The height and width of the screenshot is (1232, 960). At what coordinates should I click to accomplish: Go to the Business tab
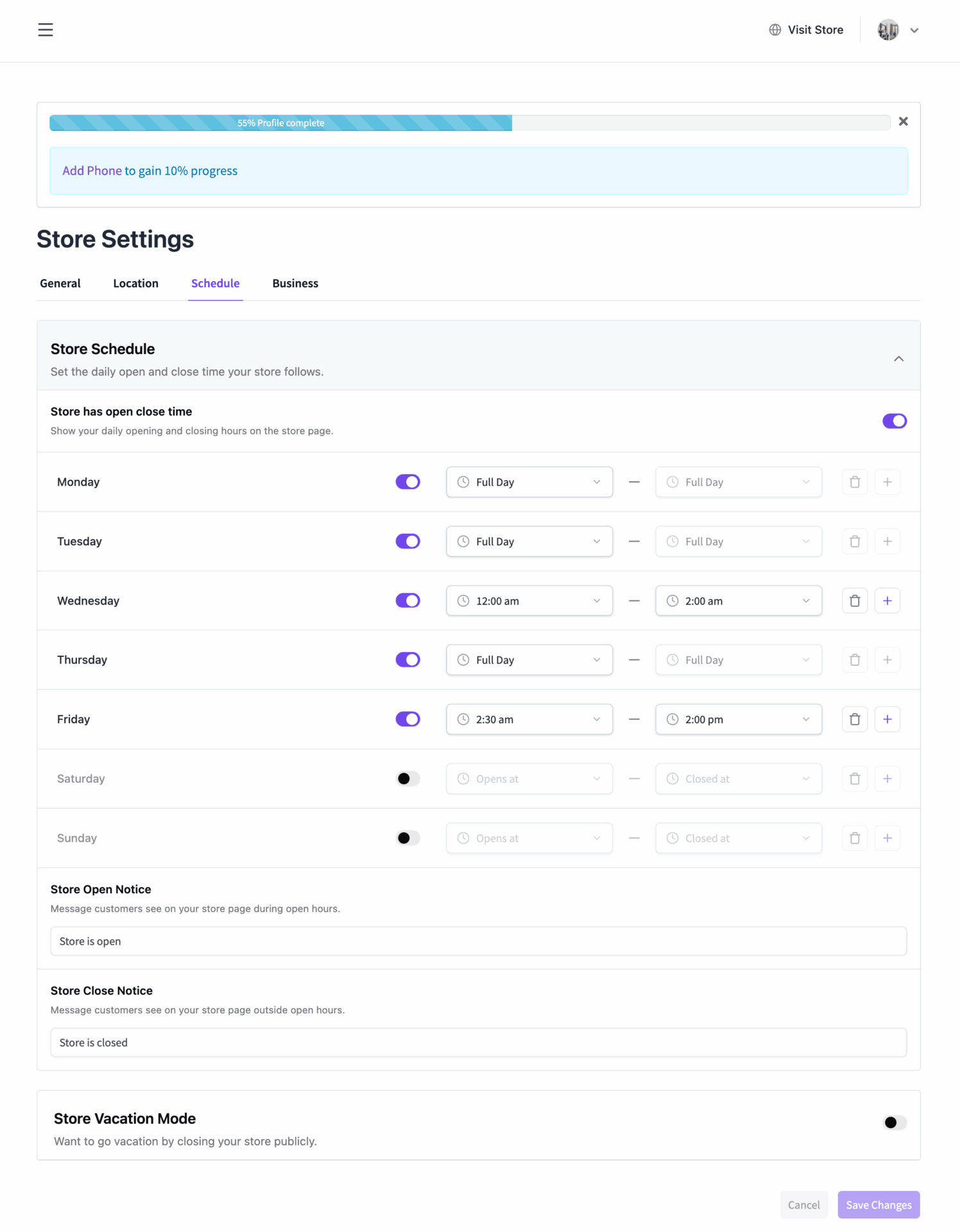coord(295,283)
